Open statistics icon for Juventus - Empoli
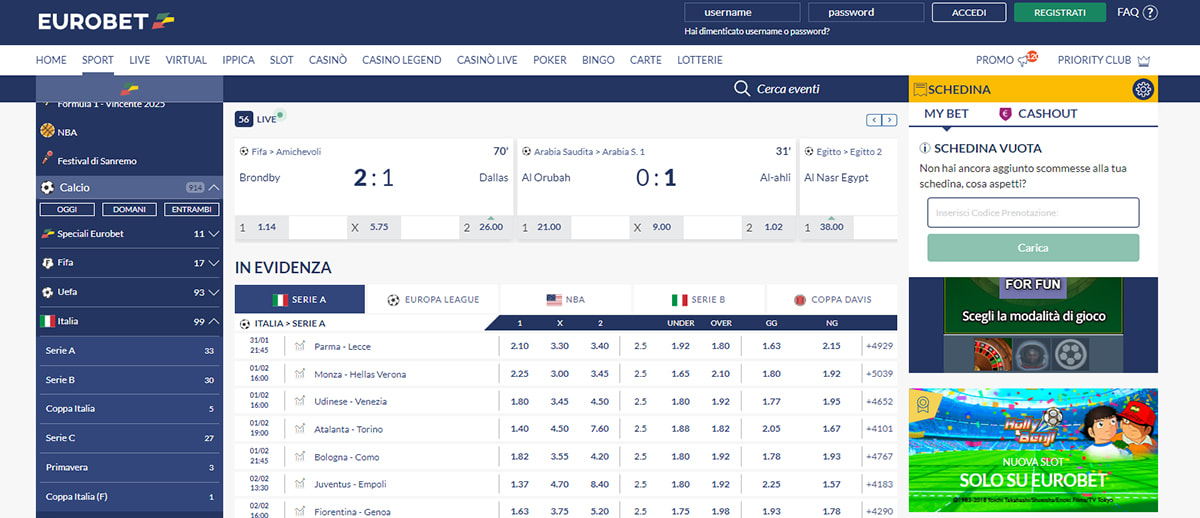Viewport: 1200px width, 518px height. coord(299,484)
